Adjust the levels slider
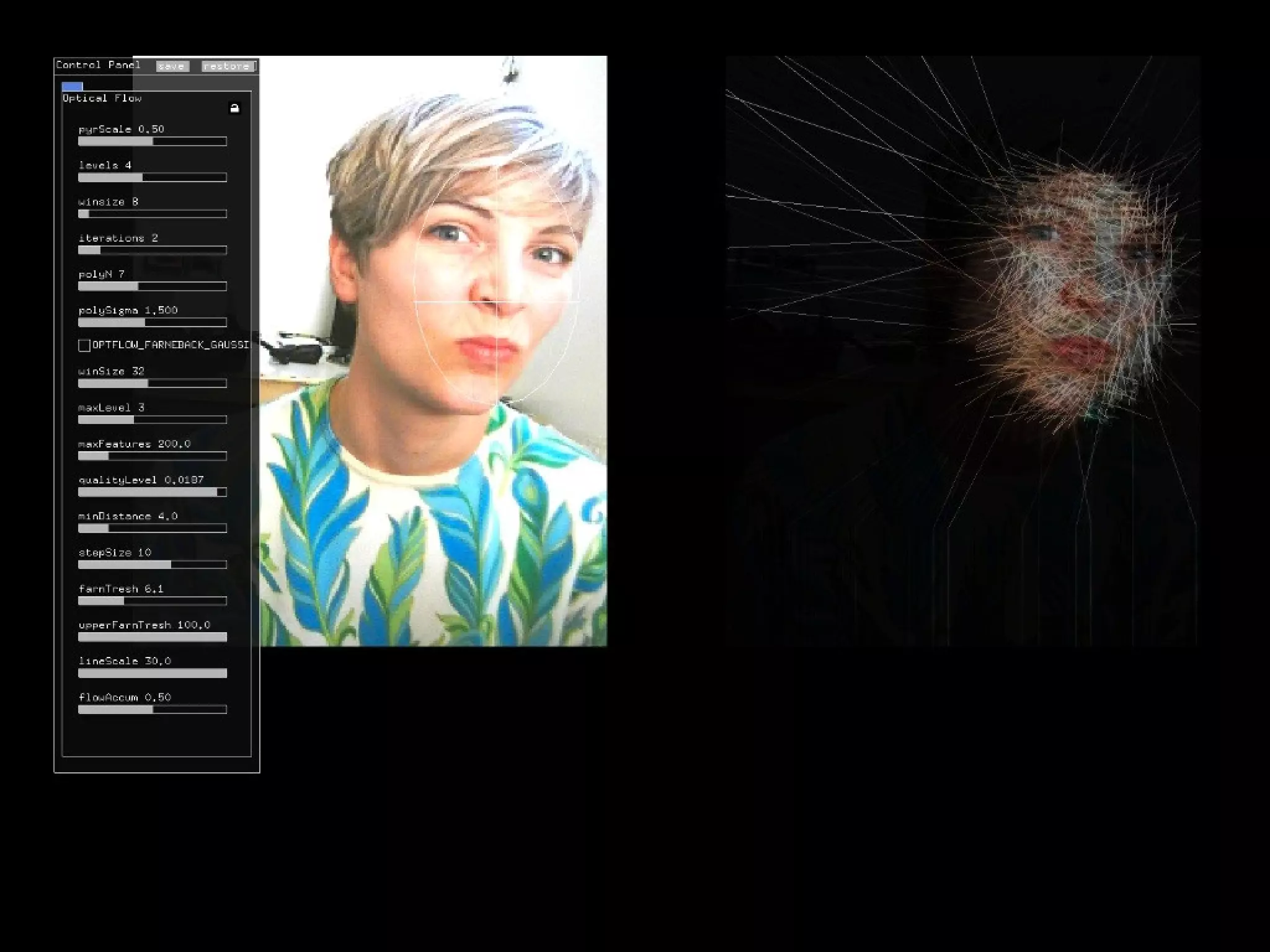This screenshot has height=952, width=1270. (x=152, y=178)
